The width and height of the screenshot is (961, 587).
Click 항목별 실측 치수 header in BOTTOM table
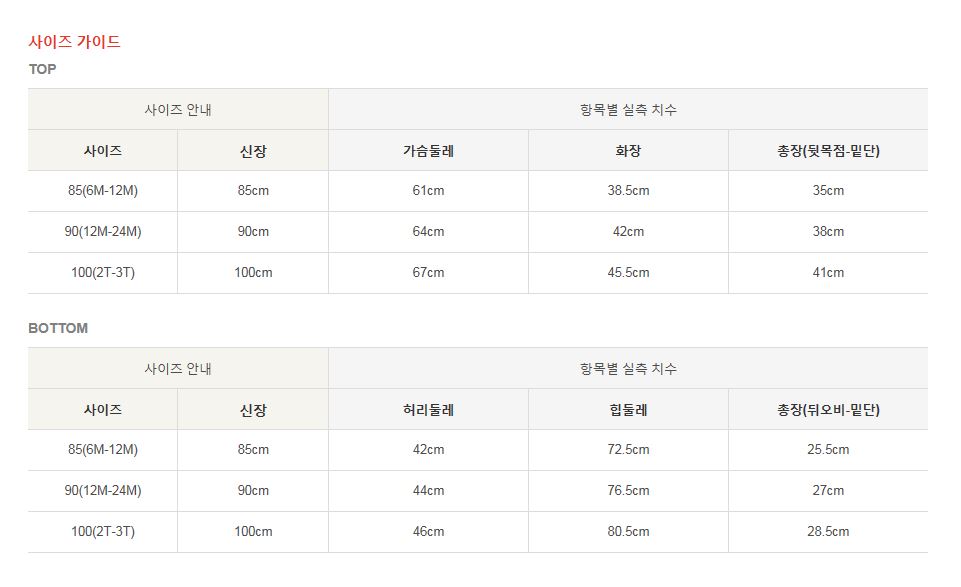[x=628, y=369]
